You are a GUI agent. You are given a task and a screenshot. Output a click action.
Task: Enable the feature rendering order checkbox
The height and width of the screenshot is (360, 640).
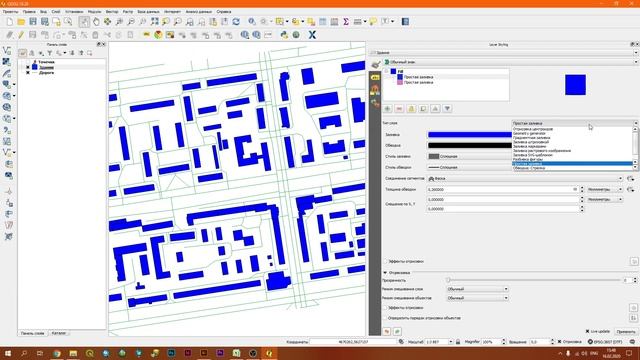coord(385,318)
